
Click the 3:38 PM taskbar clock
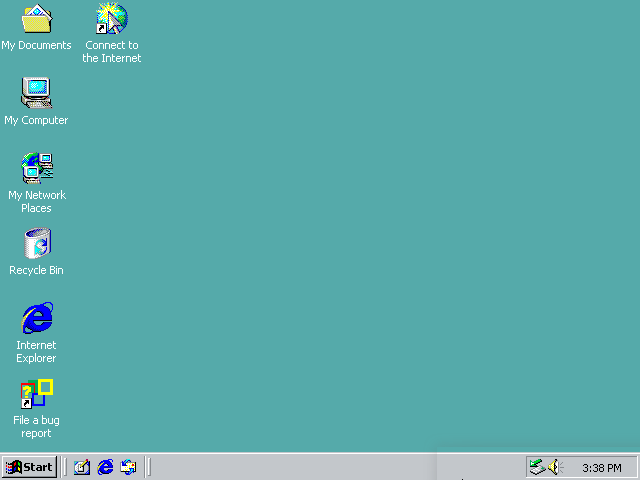(x=602, y=468)
